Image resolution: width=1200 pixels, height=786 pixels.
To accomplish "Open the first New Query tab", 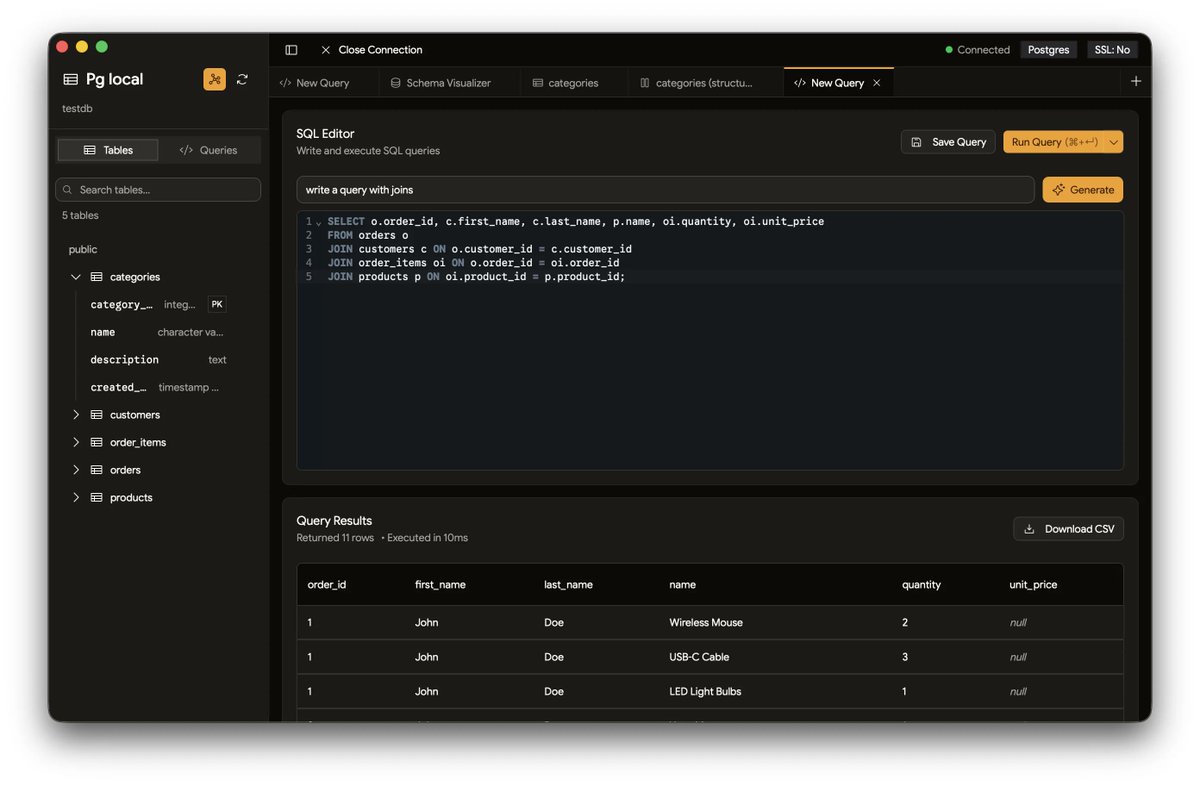I will tap(324, 83).
